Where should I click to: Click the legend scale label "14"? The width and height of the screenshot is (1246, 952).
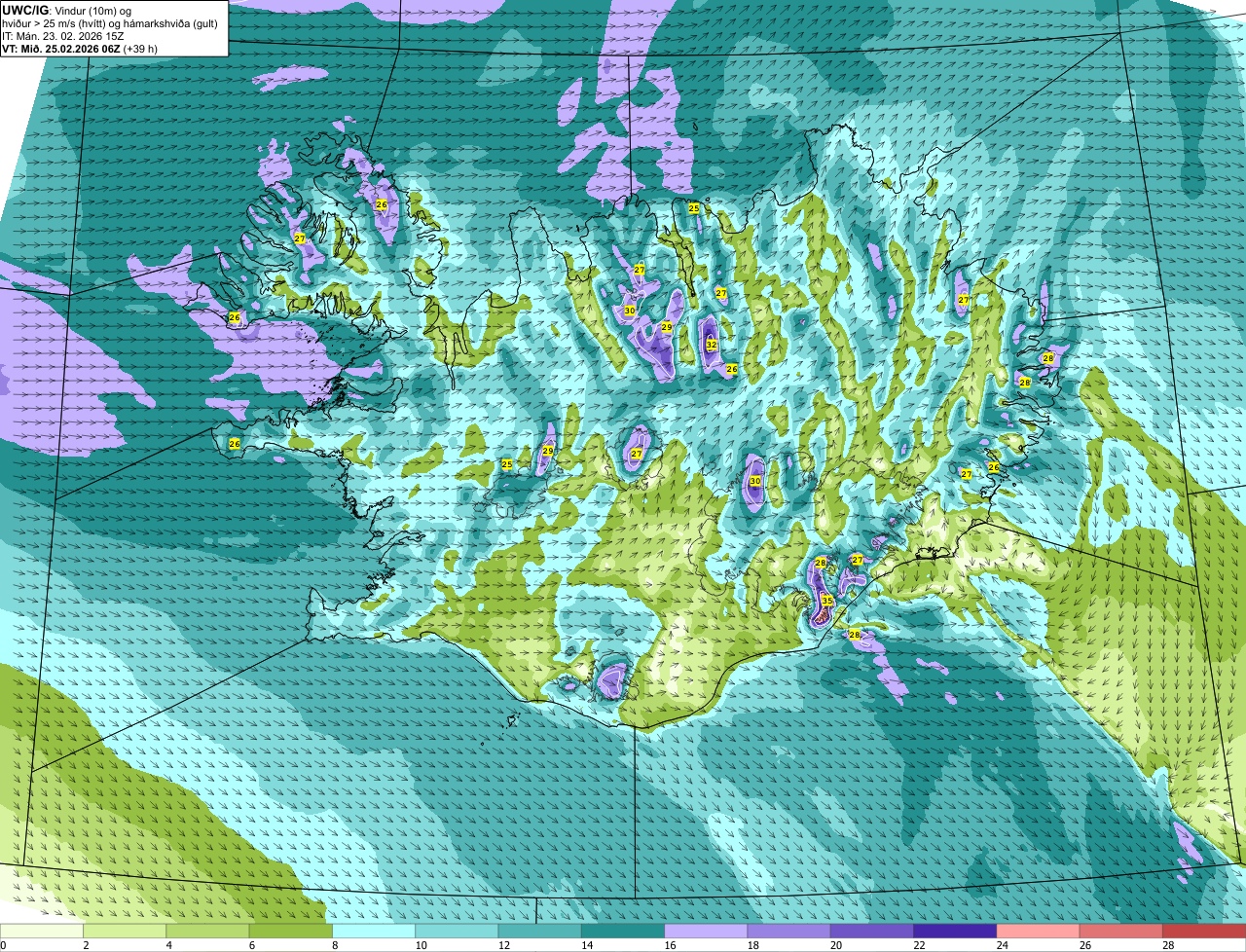point(587,945)
